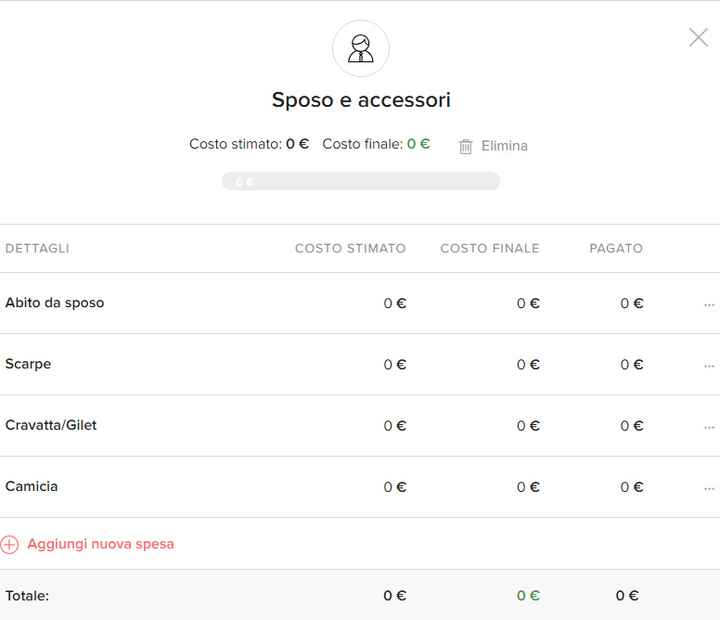
Task: Click the green total final cost value
Action: (x=528, y=596)
